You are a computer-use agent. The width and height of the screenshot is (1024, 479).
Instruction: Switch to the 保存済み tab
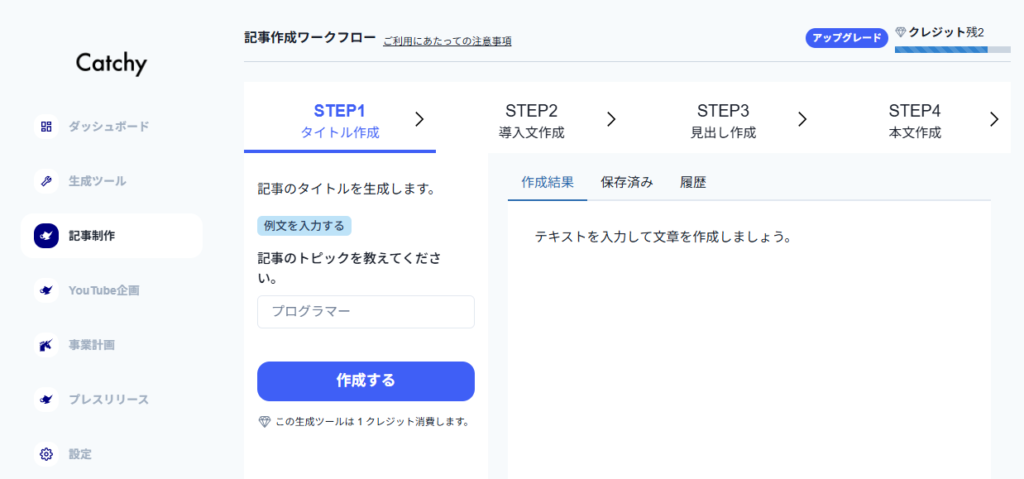627,182
